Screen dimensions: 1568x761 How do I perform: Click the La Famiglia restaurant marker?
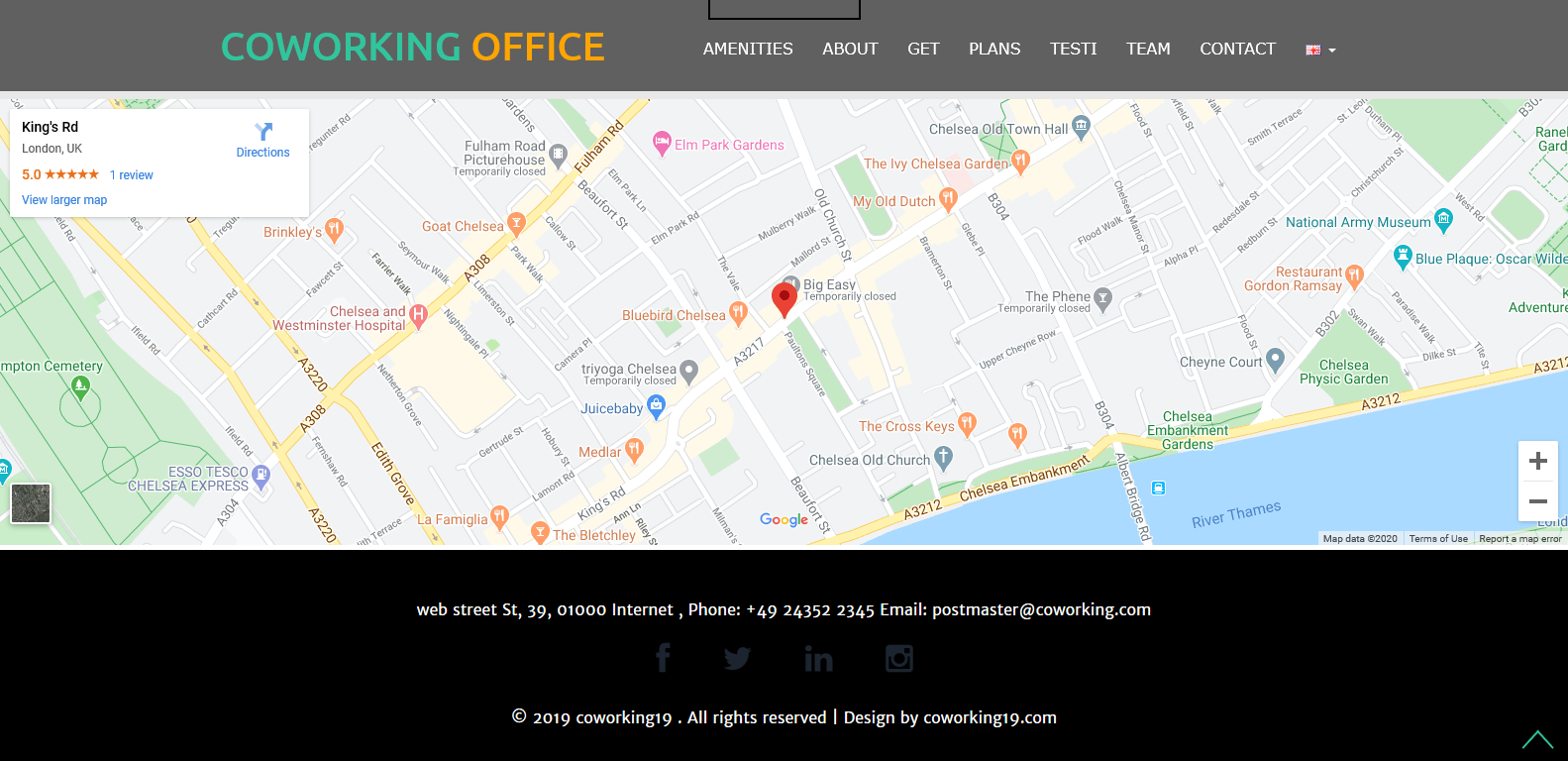click(x=500, y=516)
